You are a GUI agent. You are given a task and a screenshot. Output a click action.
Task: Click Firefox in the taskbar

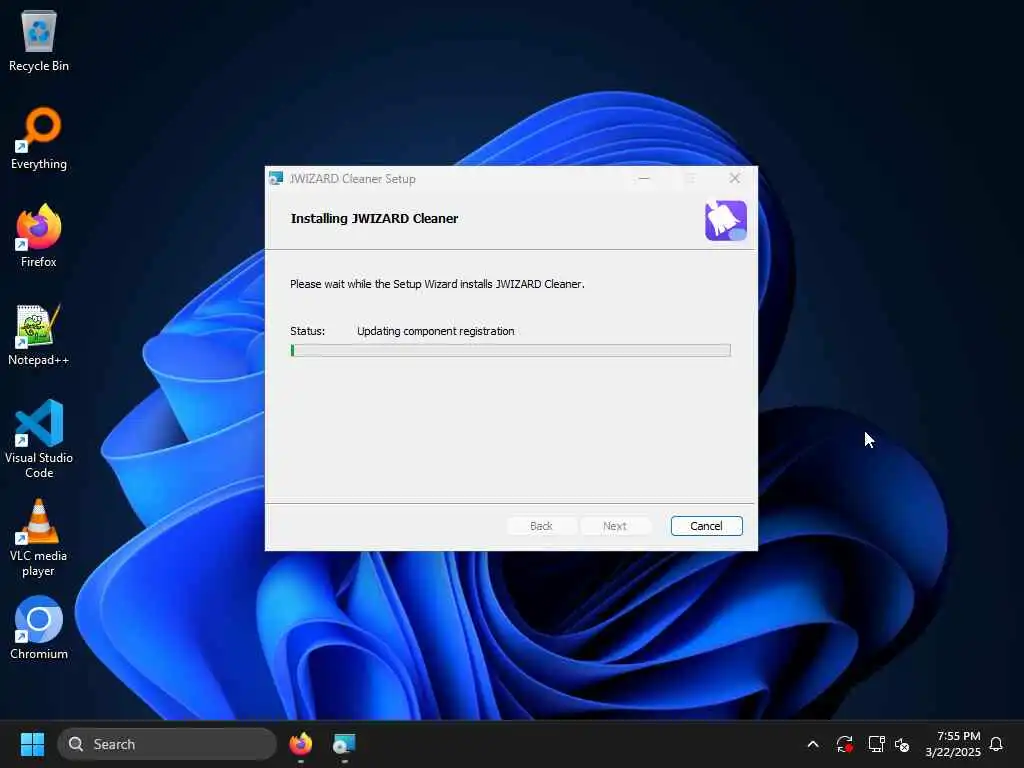(x=300, y=744)
